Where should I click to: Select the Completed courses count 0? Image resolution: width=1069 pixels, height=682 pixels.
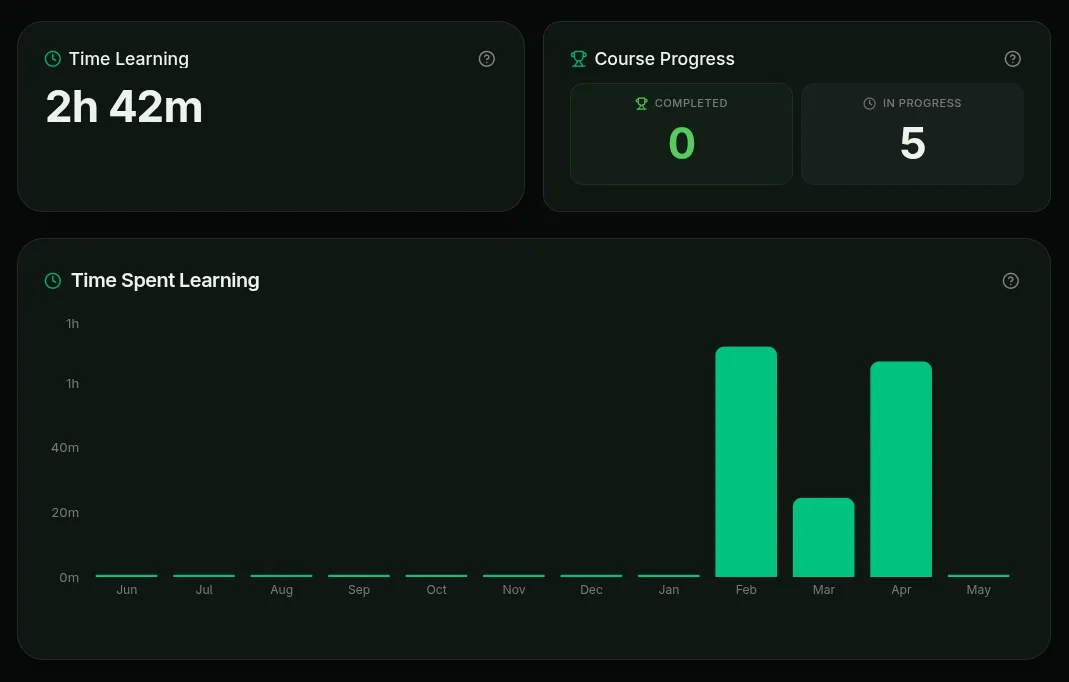point(681,143)
